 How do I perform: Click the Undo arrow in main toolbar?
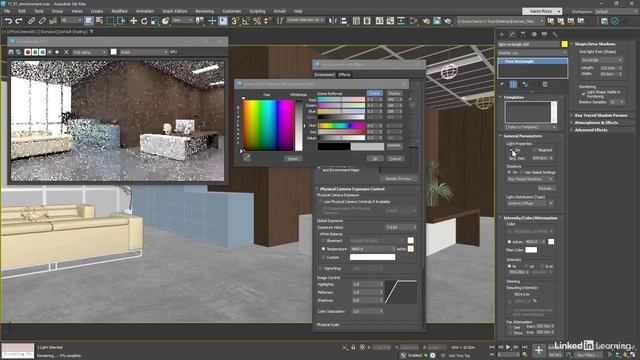8,21
